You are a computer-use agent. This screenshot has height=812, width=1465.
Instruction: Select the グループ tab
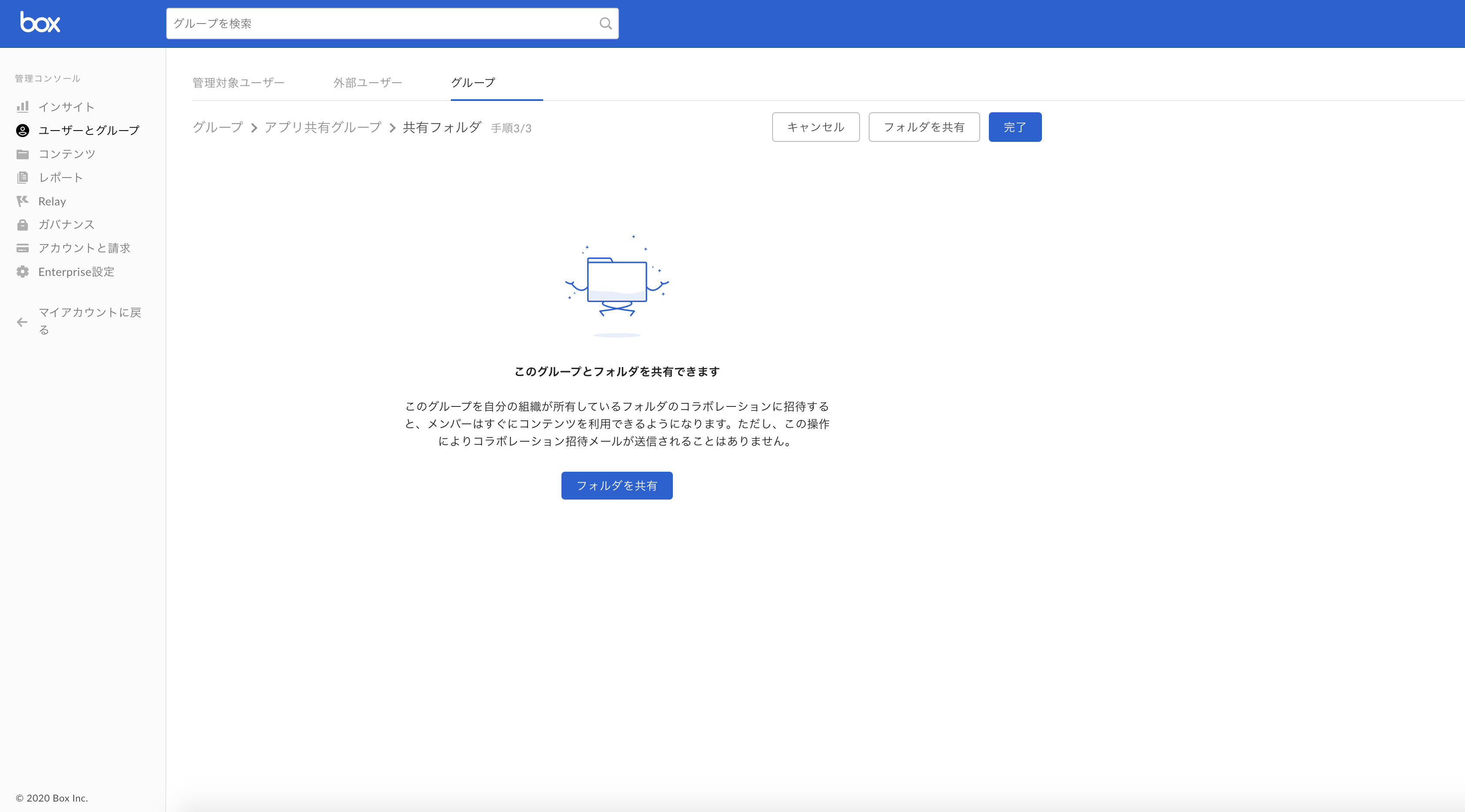click(472, 82)
